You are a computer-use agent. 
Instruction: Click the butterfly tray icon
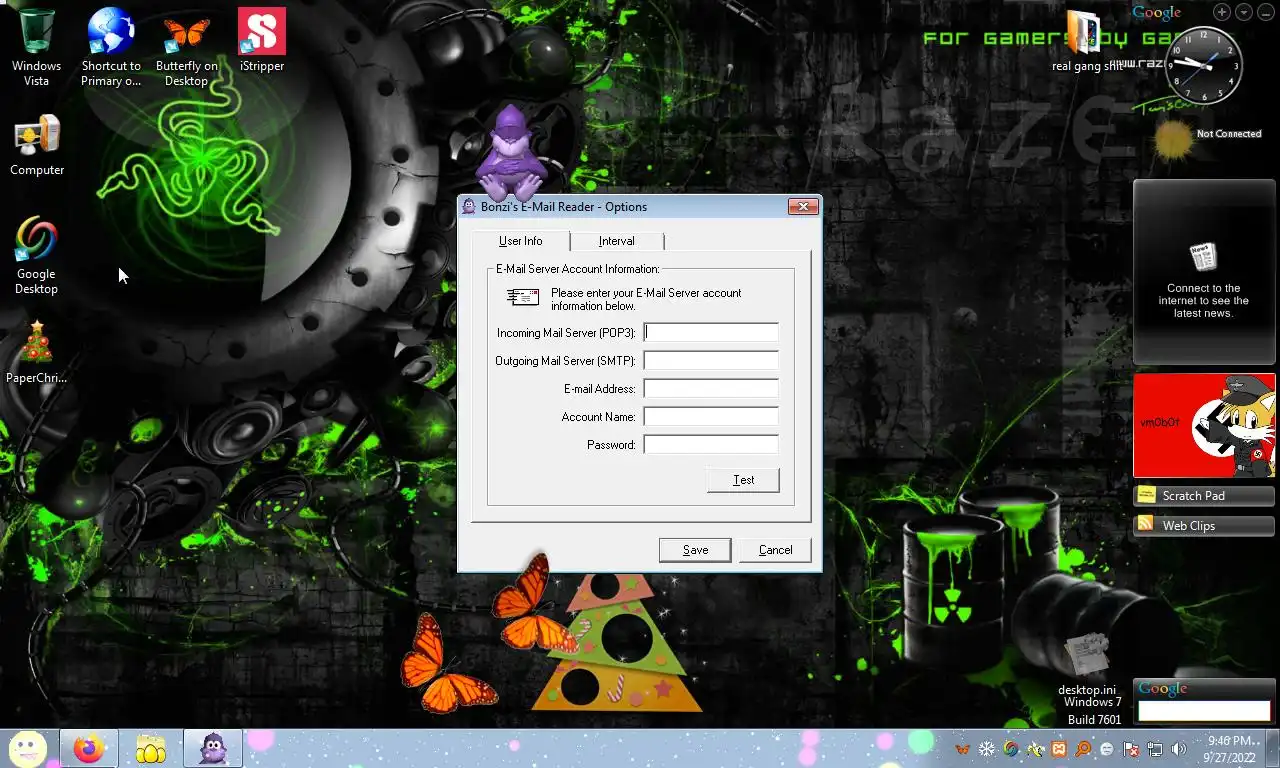[x=963, y=749]
